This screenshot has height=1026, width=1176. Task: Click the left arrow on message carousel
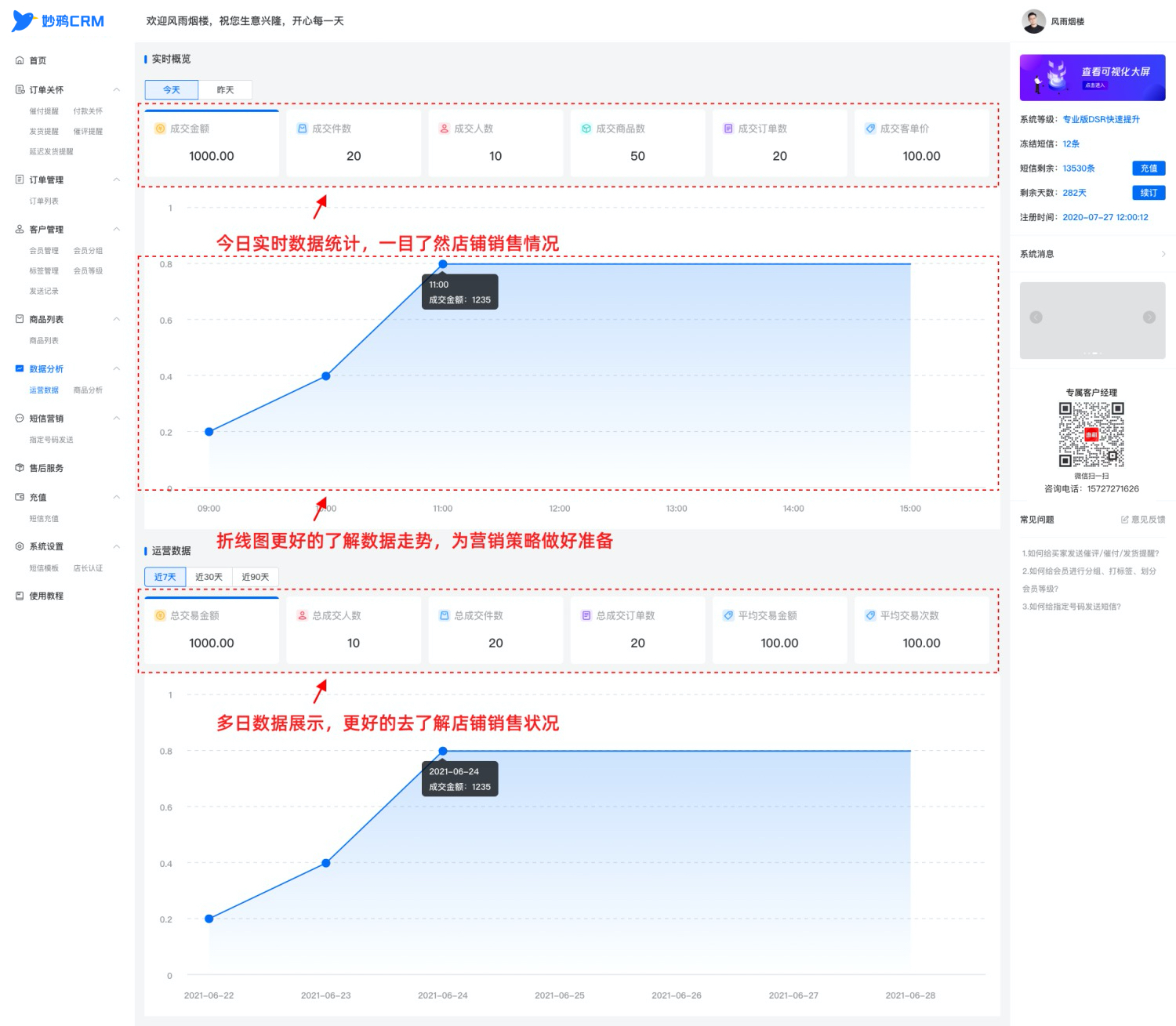click(1036, 317)
